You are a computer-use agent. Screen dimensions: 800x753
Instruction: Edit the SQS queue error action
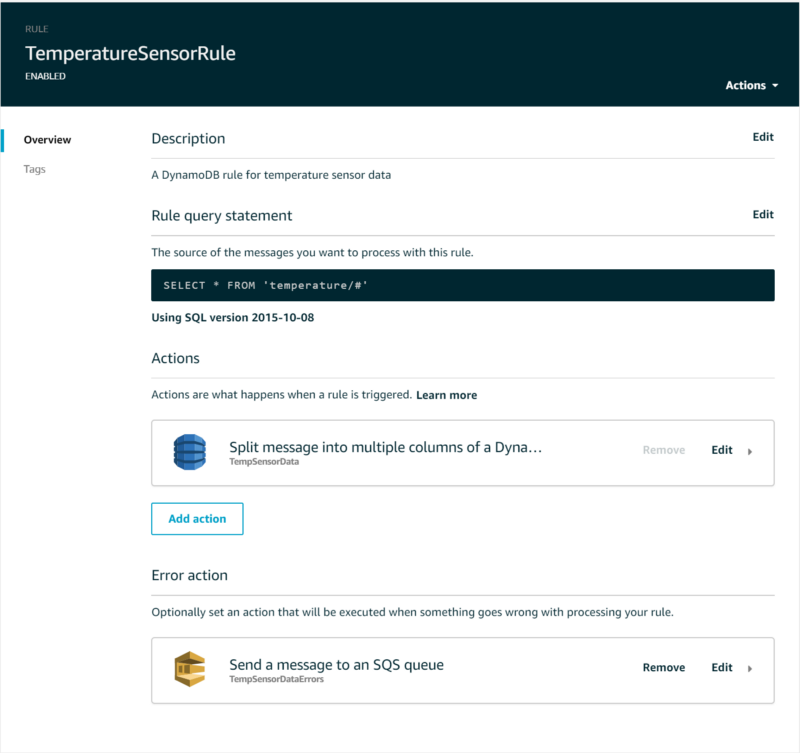(722, 667)
